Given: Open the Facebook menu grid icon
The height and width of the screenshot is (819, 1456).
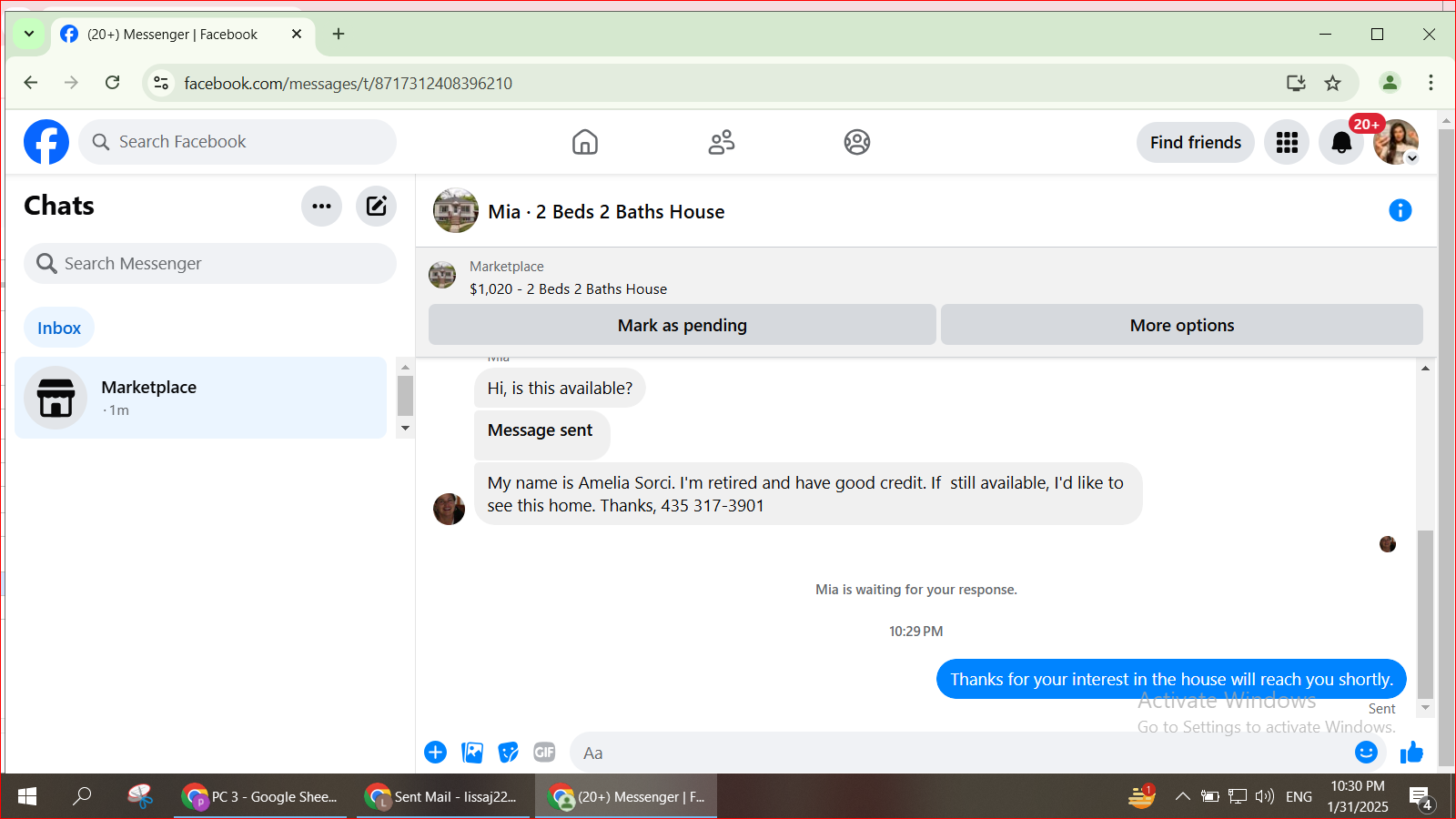Looking at the screenshot, I should click(1287, 142).
